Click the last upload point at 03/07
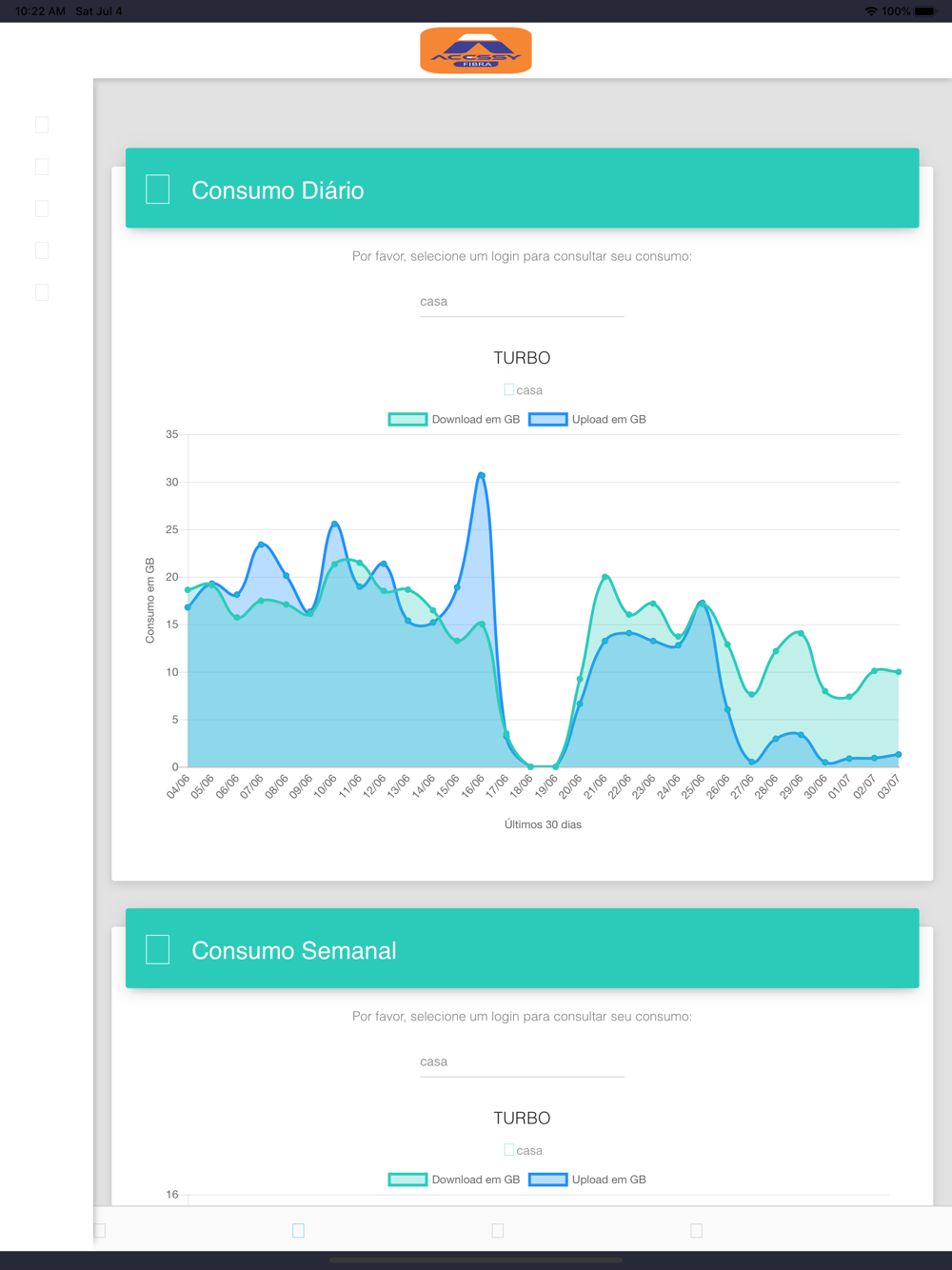This screenshot has width=952, height=1270. point(899,755)
